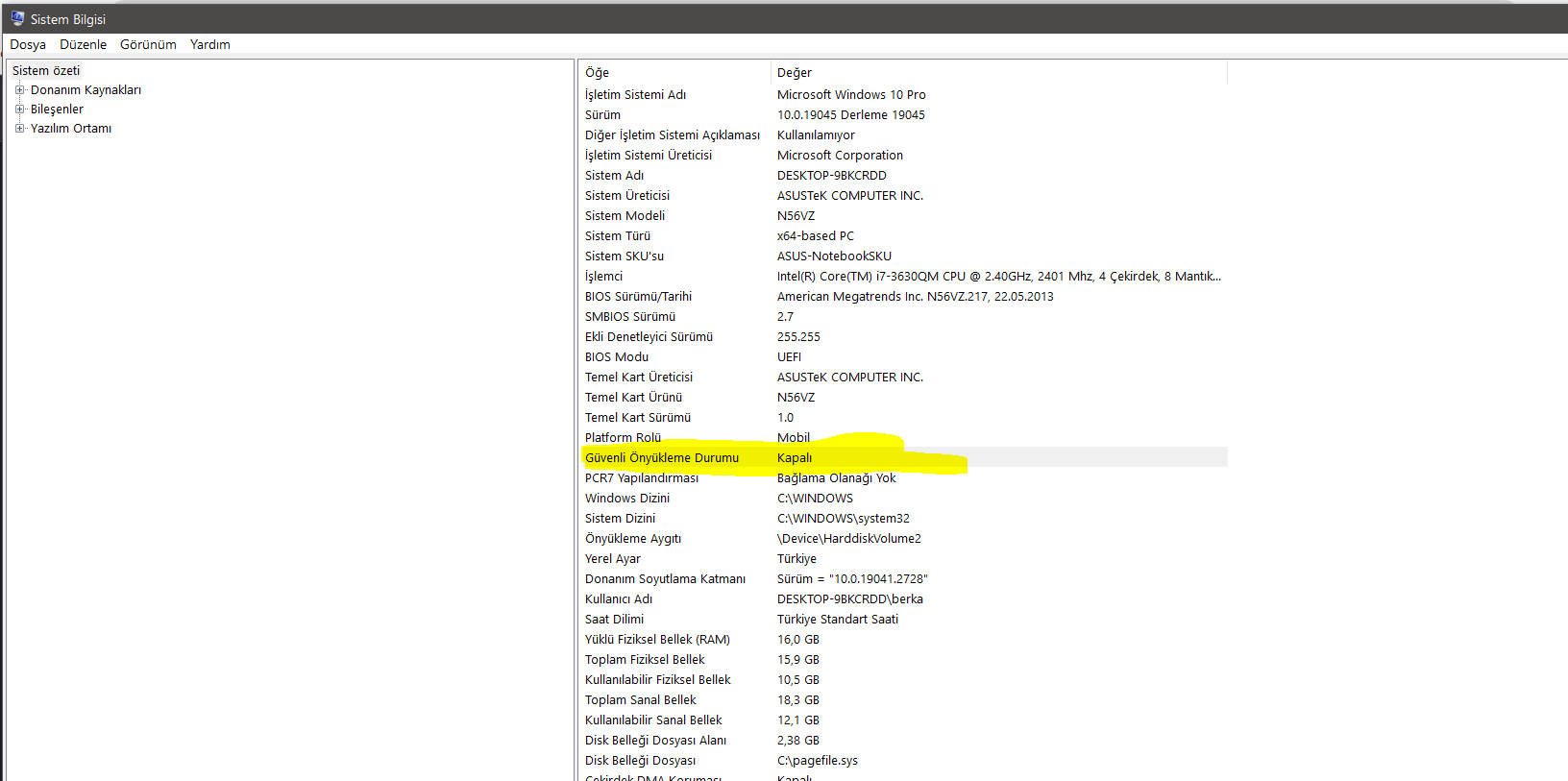Select İşletim Sistemi Üreticisi row
1568x781 pixels.
point(649,155)
